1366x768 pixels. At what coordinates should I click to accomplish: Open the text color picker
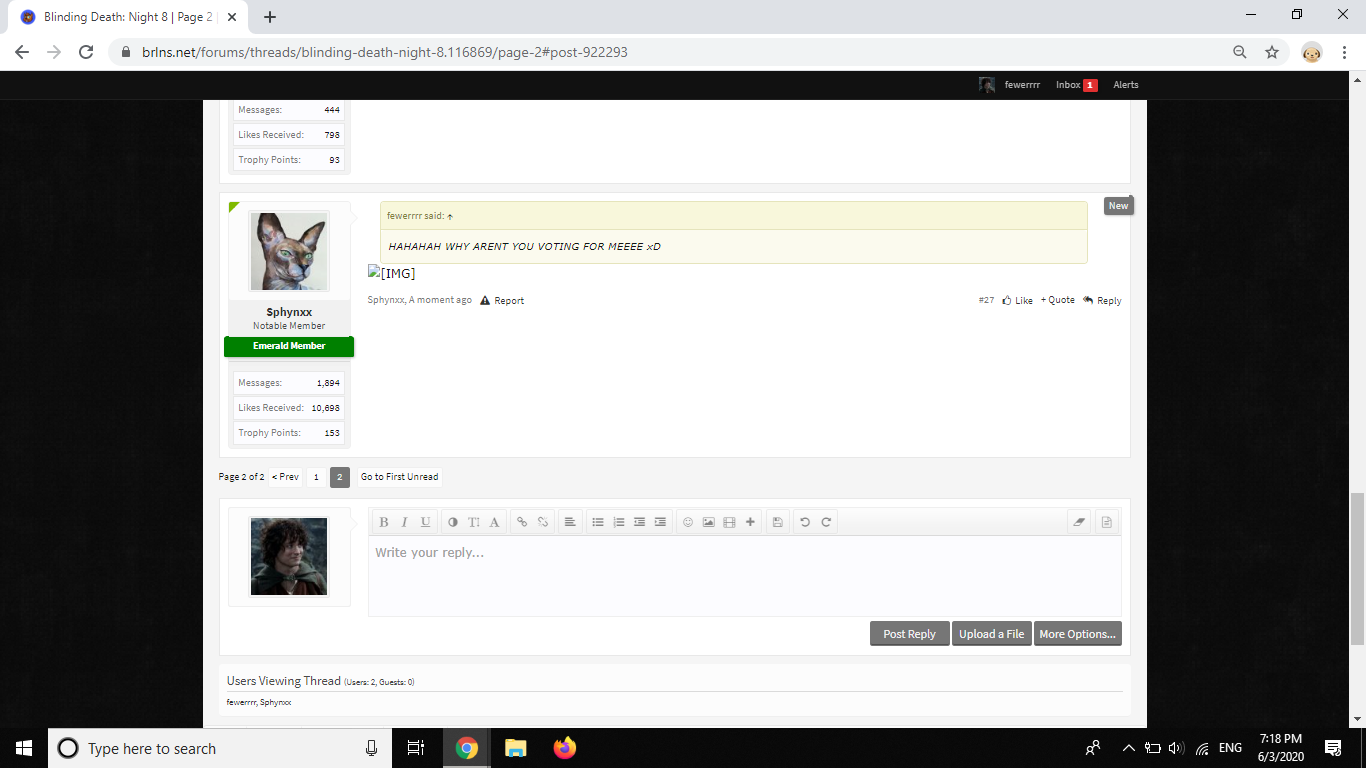click(453, 522)
